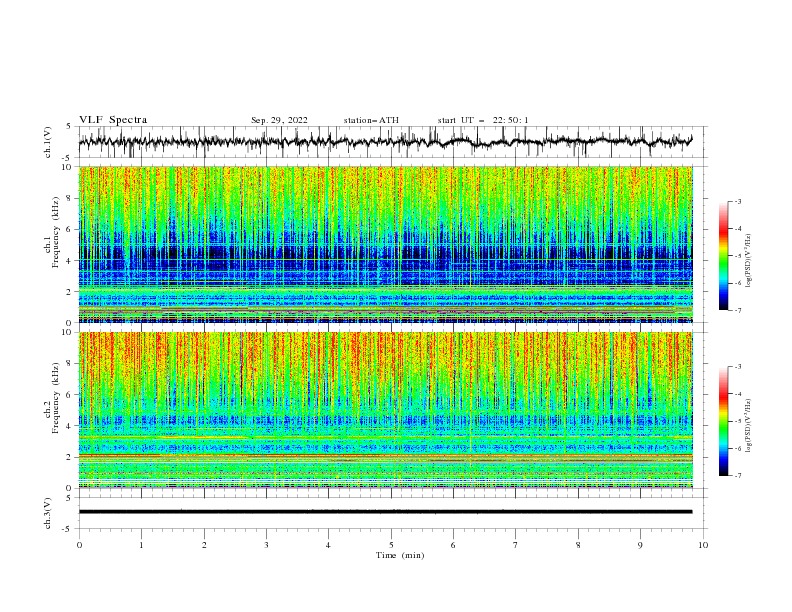Click the date "Sep. 29, 2022"
The width and height of the screenshot is (792, 612).
tap(279, 120)
